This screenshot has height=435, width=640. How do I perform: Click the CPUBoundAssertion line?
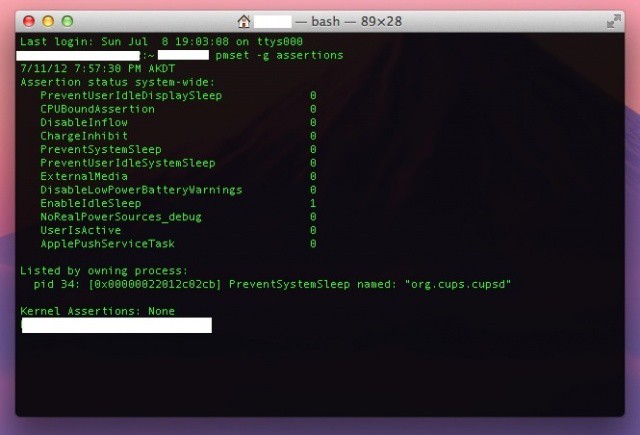tap(97, 109)
